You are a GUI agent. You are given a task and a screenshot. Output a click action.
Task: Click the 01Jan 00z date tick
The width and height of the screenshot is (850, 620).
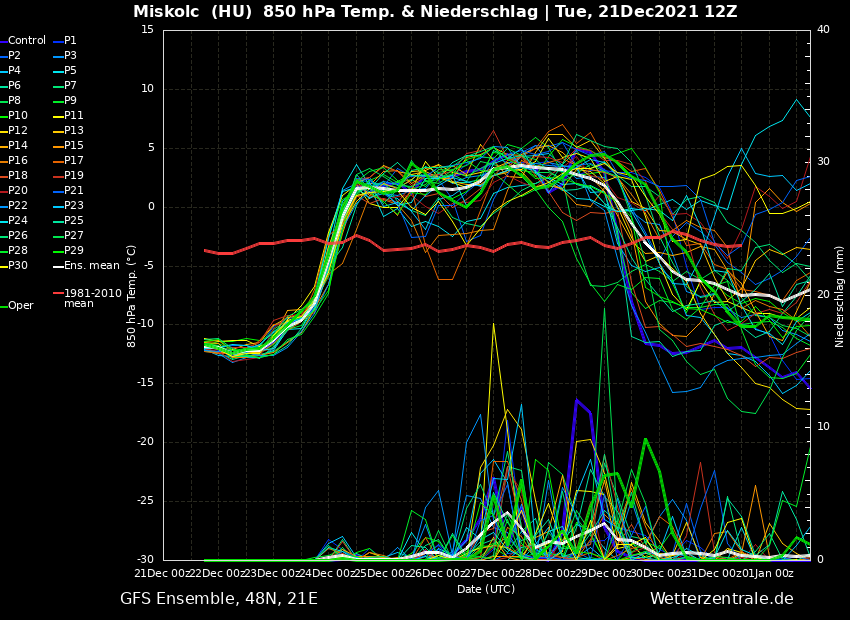point(767,573)
